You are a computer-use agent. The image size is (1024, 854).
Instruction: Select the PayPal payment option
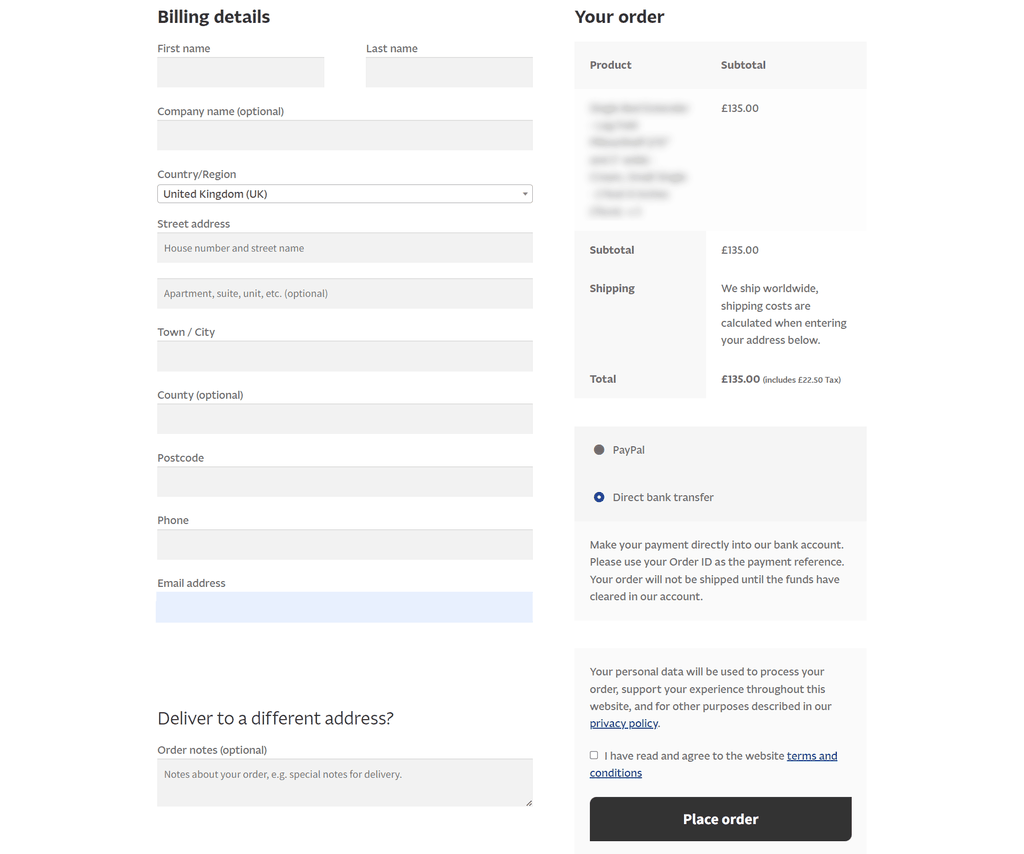coord(599,450)
